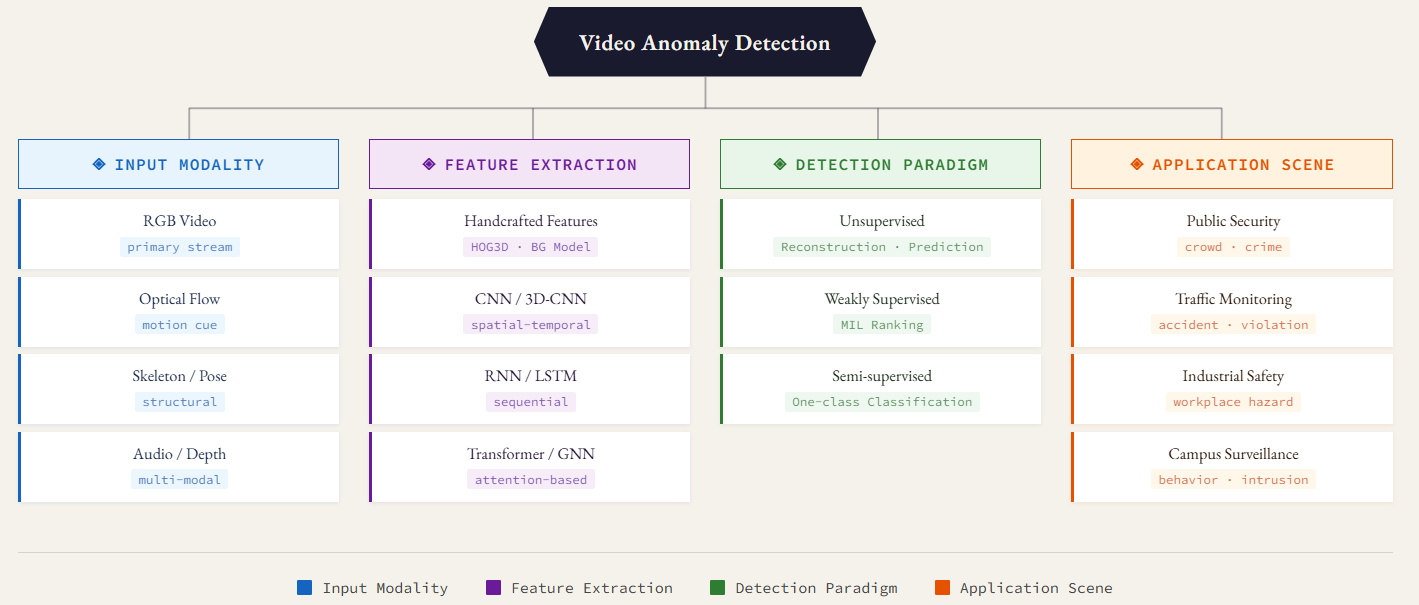1419x605 pixels.
Task: Click the Application Scene diamond icon
Action: click(1137, 164)
